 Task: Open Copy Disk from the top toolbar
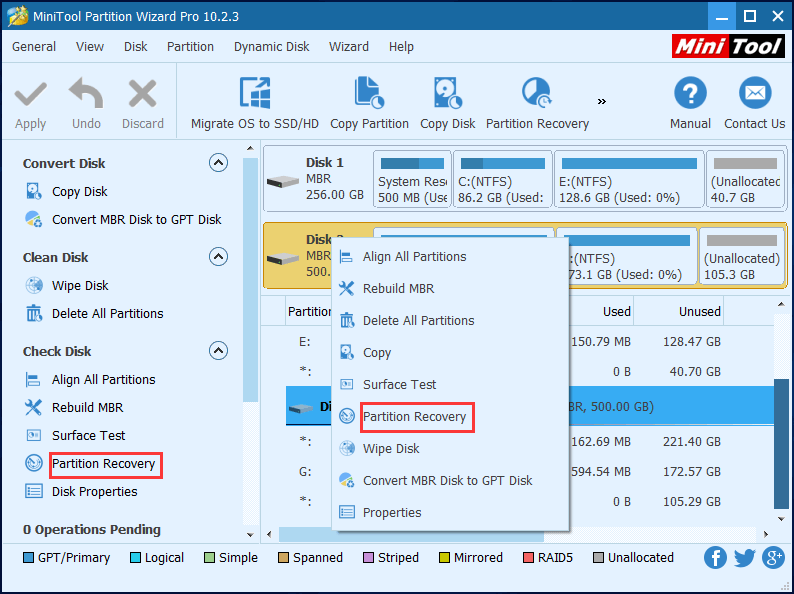[x=448, y=104]
